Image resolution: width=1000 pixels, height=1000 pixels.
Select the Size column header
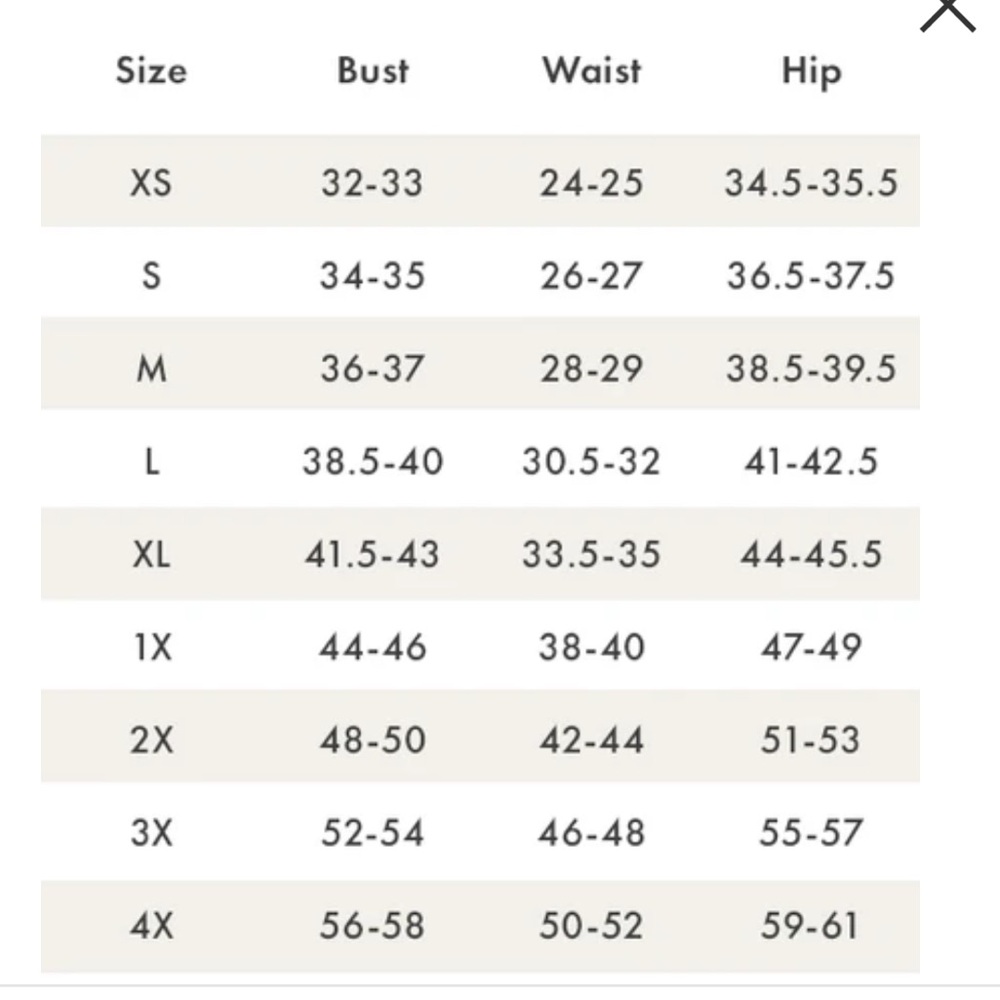click(x=151, y=71)
